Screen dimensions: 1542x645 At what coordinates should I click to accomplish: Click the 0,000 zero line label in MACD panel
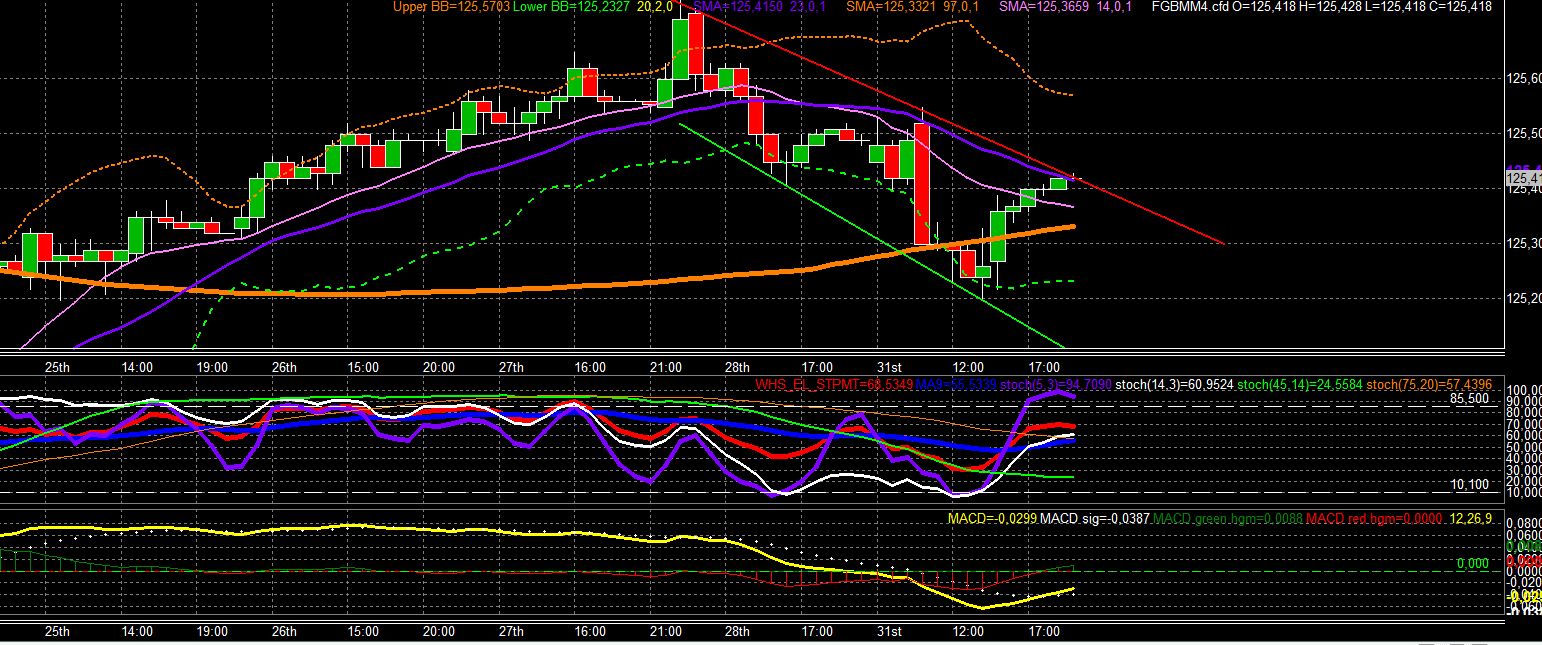1472,564
